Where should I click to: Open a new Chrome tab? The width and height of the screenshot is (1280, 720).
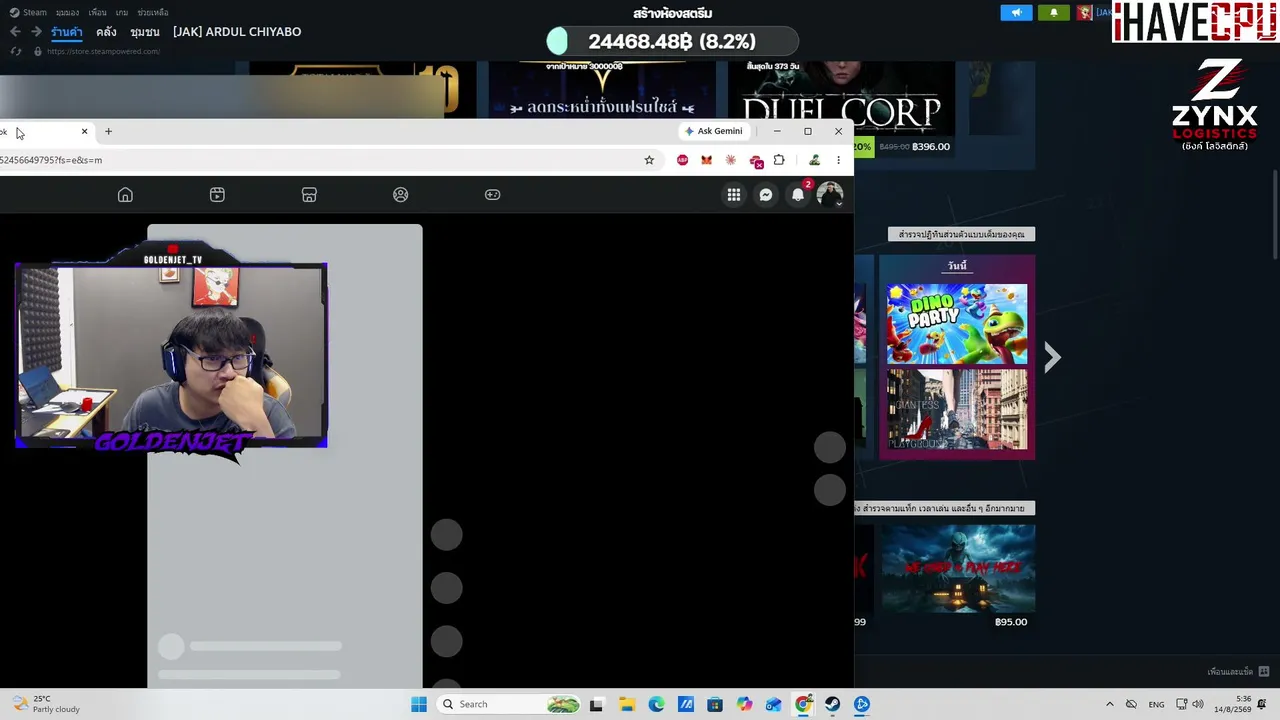(x=108, y=131)
